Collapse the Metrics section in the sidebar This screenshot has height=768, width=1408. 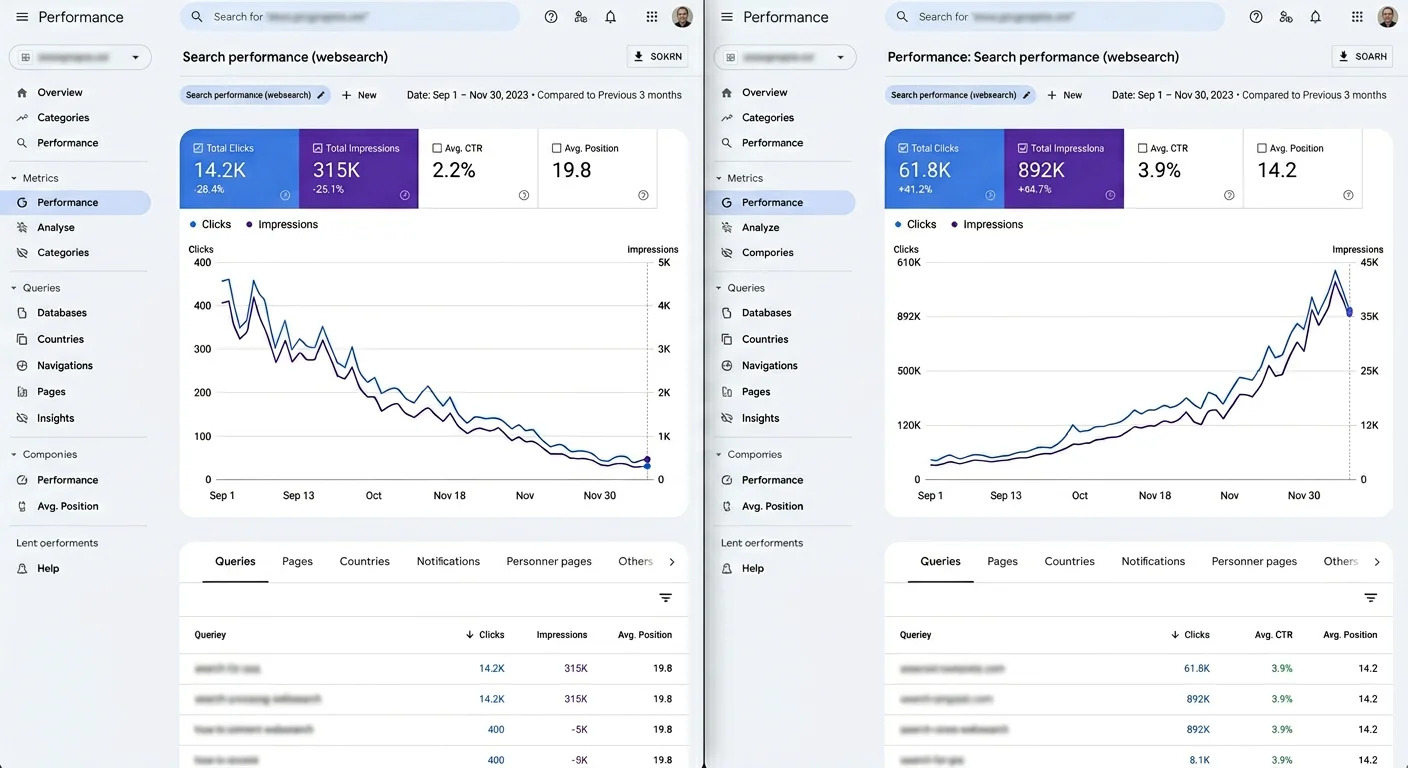[x=15, y=177]
